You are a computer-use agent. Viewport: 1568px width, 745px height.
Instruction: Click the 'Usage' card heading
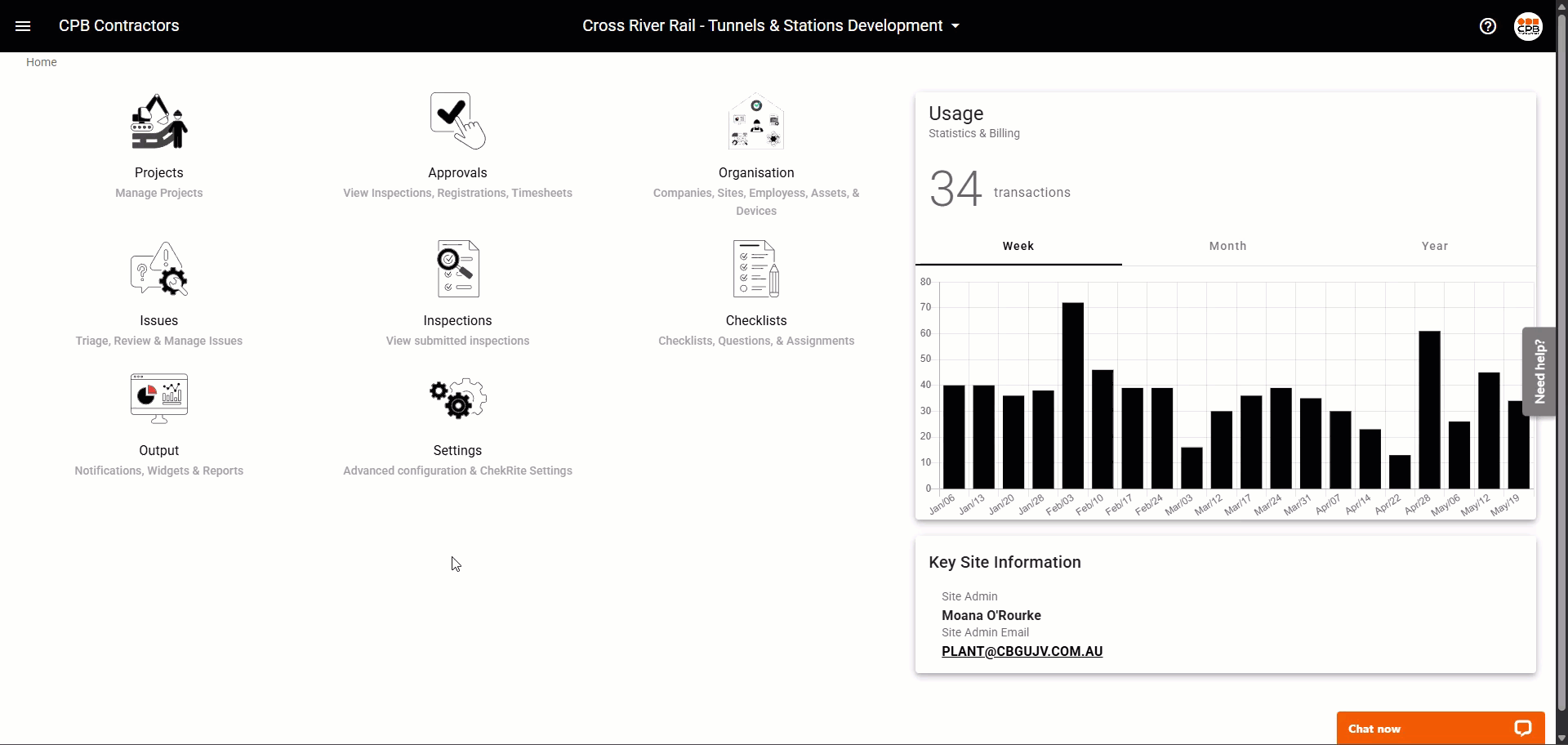point(956,114)
